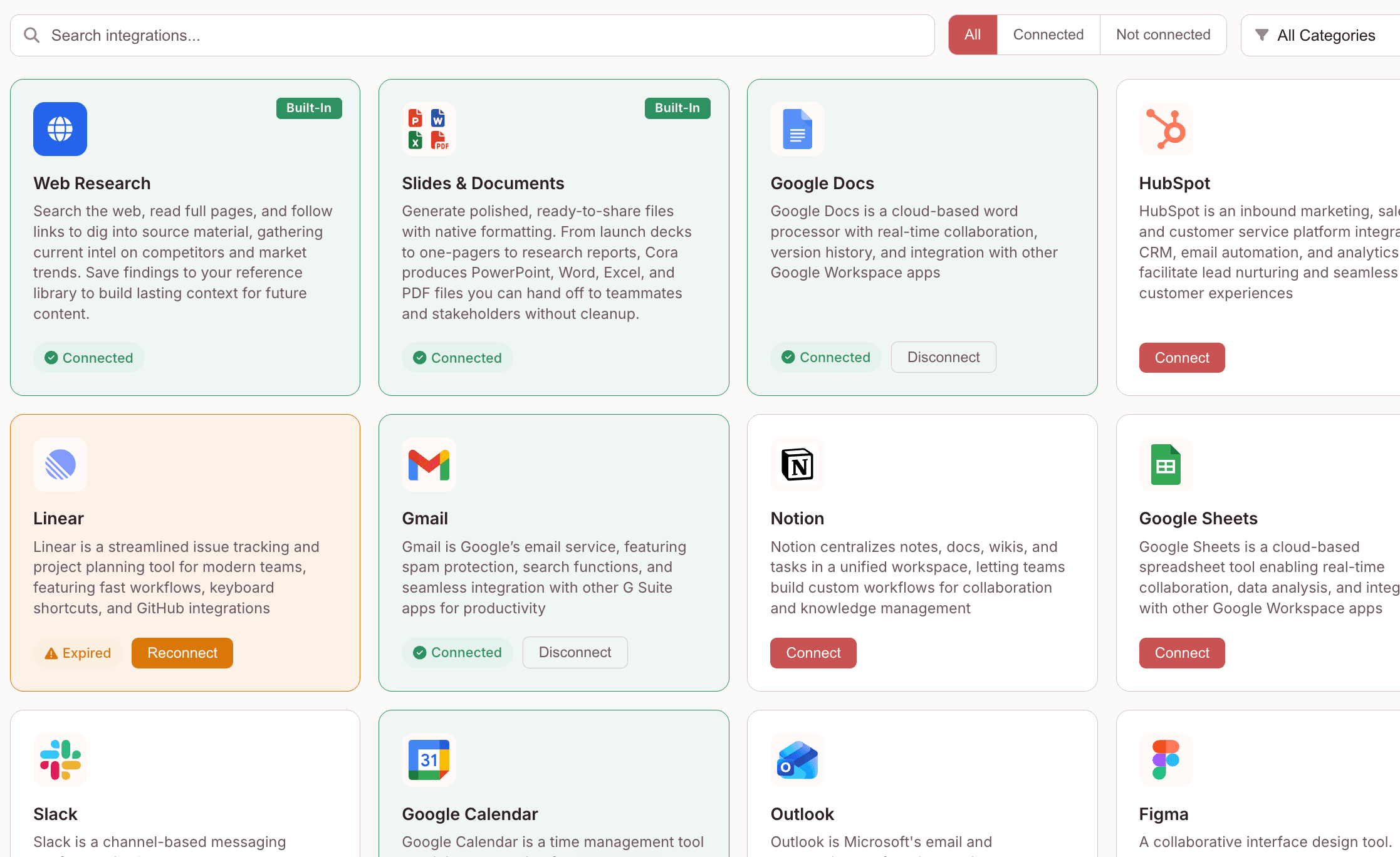Click the Google Docs icon

[x=797, y=129]
